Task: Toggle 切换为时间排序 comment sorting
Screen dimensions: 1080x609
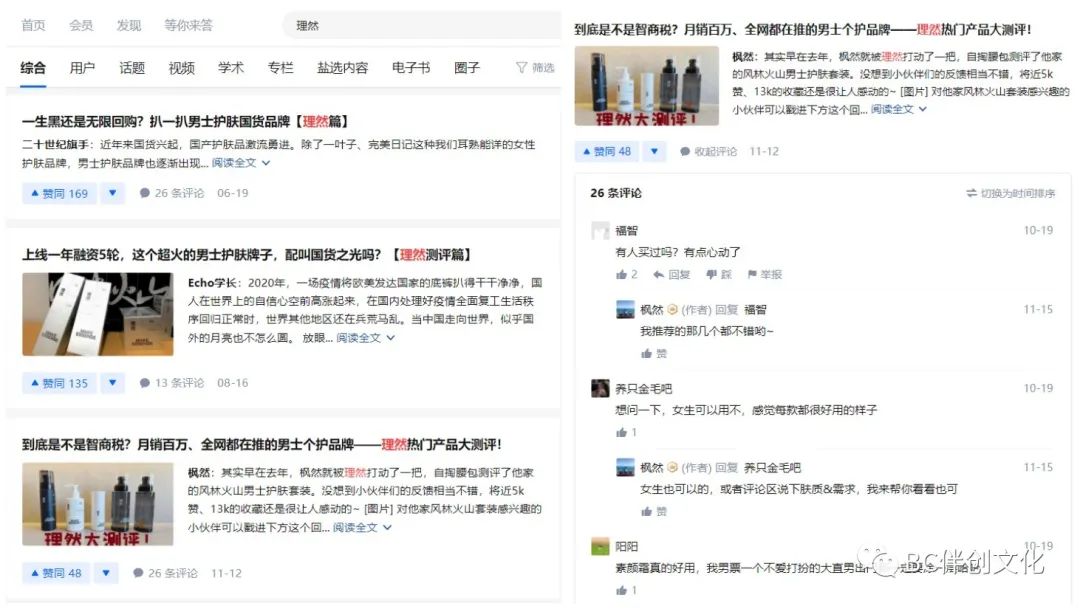Action: point(1010,194)
